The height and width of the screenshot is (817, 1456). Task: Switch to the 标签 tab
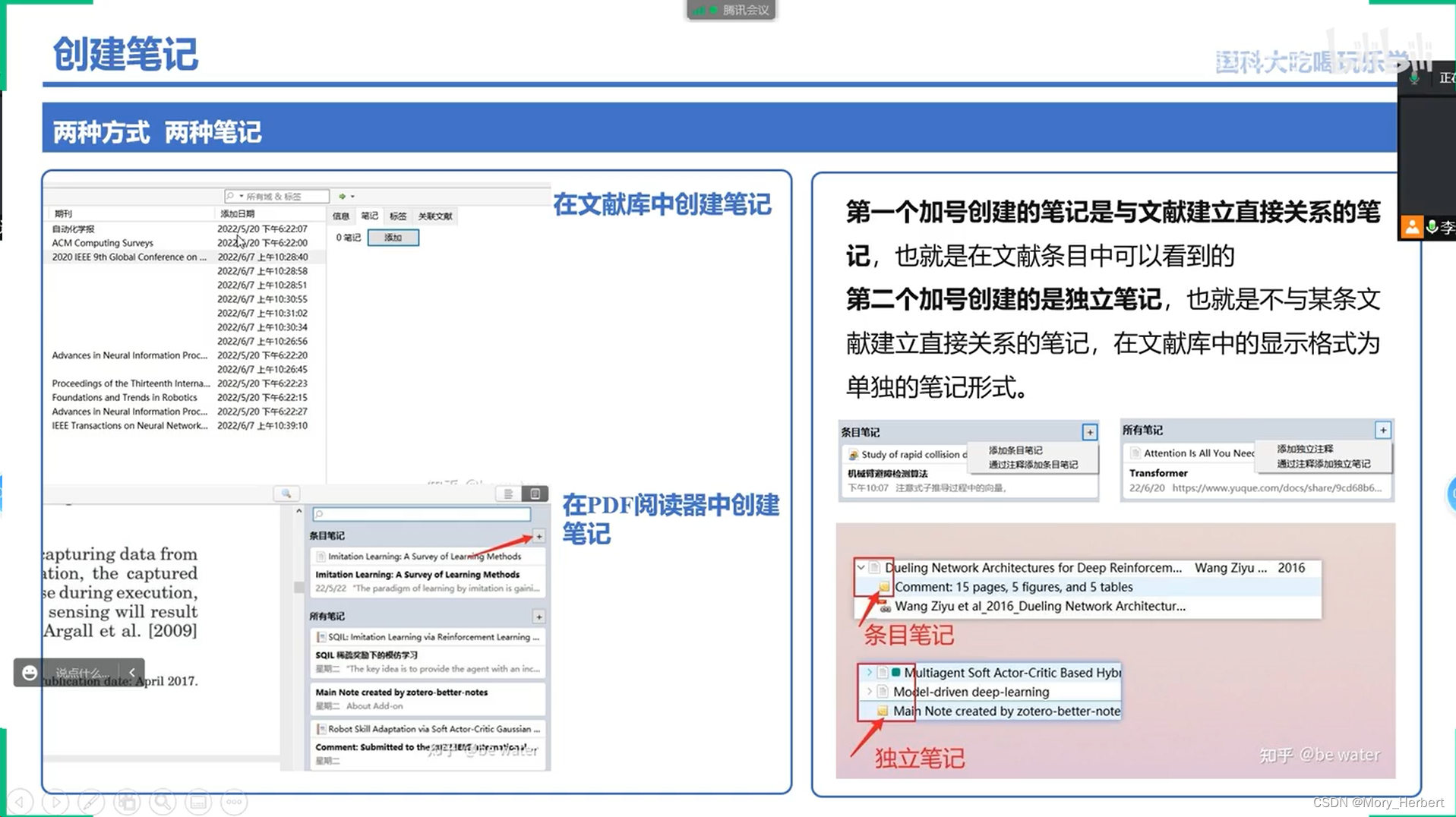click(398, 216)
